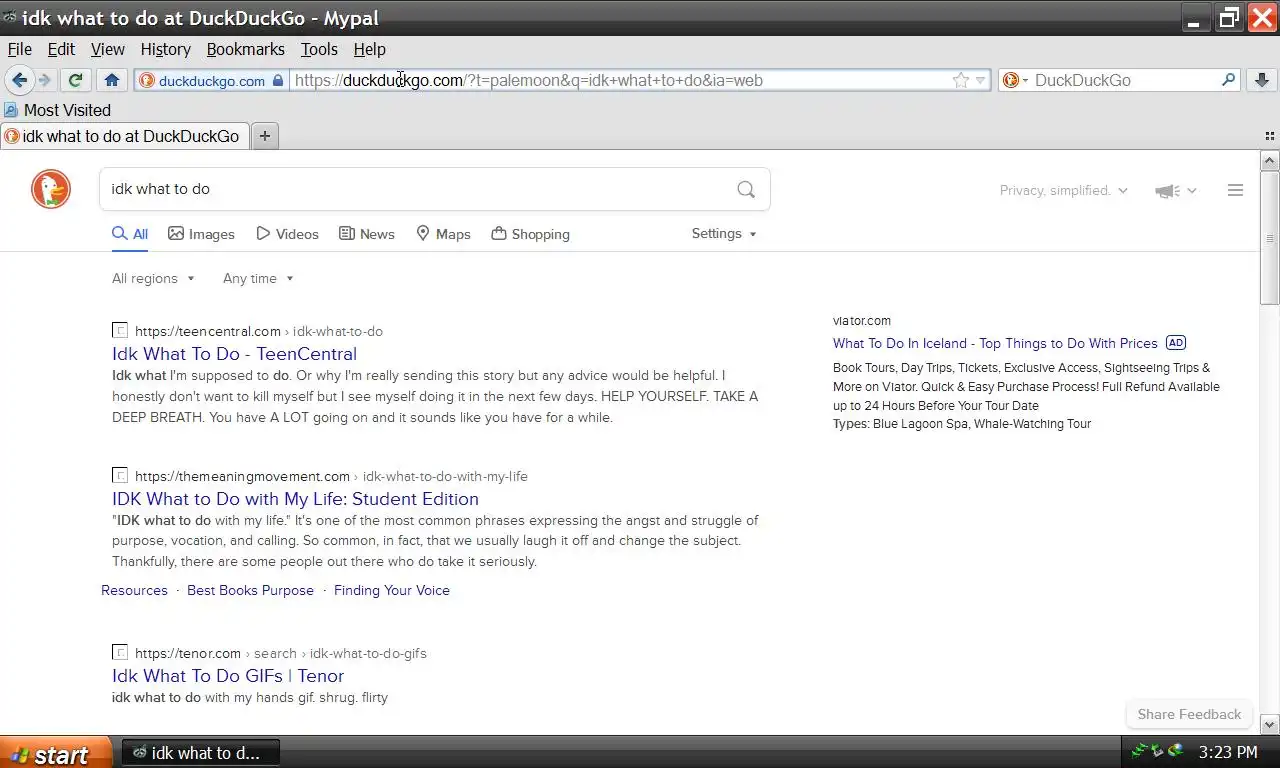Open the Help menu

369,49
